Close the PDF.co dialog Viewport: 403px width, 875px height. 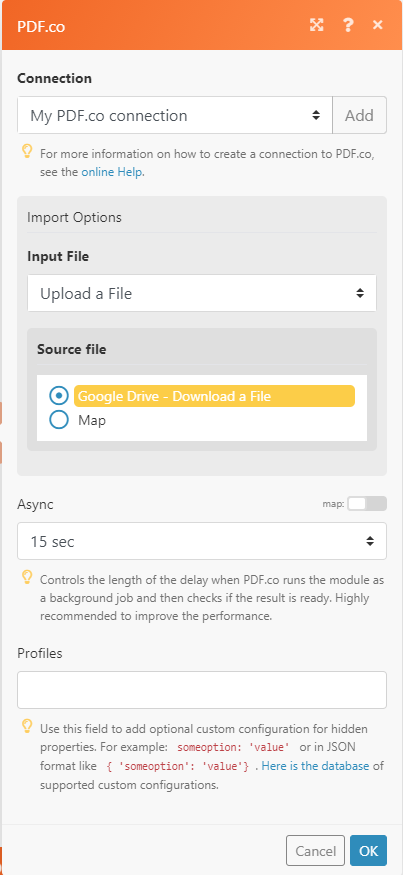coord(378,25)
